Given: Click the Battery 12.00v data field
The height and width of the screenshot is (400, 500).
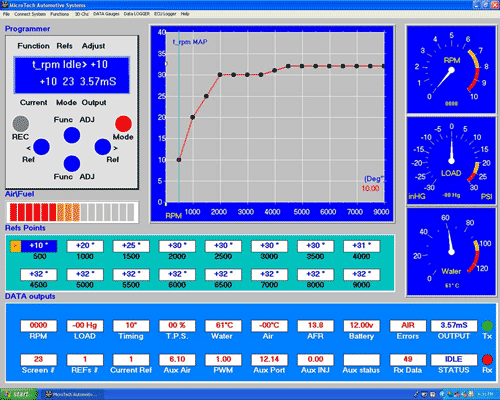Looking at the screenshot, I should click(362, 326).
